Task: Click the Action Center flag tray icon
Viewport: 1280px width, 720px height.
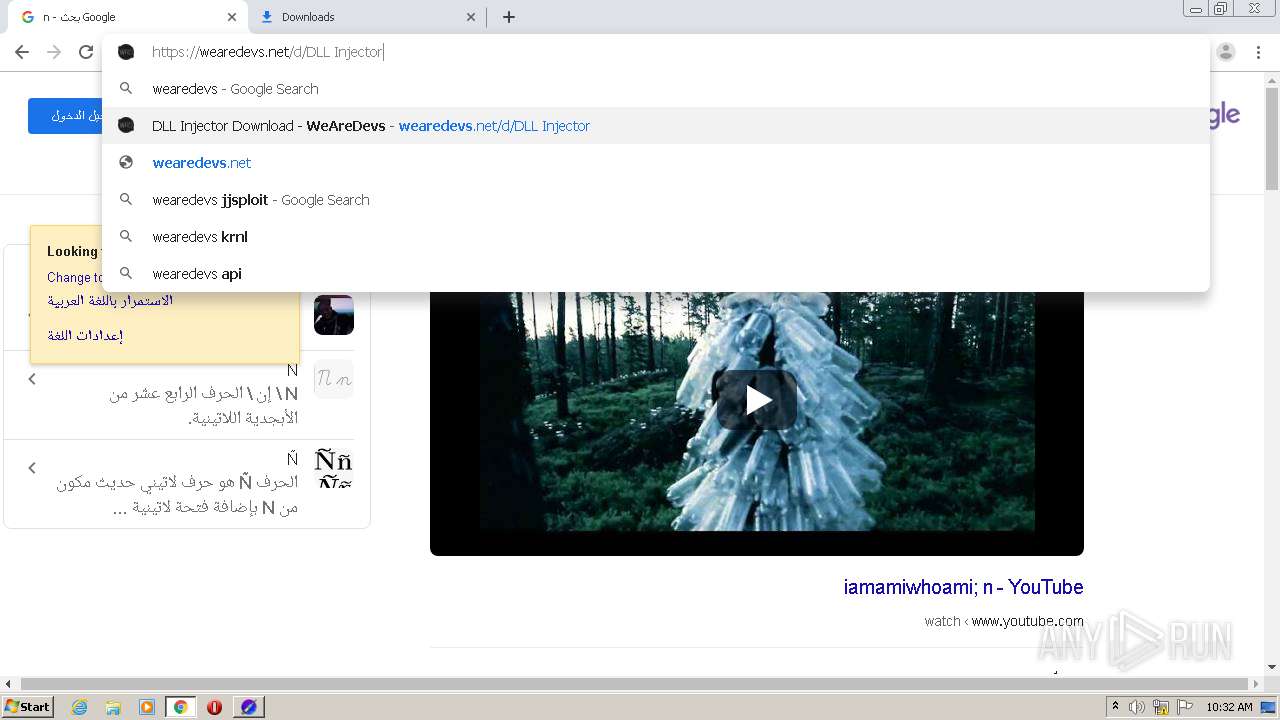Action: tap(1184, 707)
